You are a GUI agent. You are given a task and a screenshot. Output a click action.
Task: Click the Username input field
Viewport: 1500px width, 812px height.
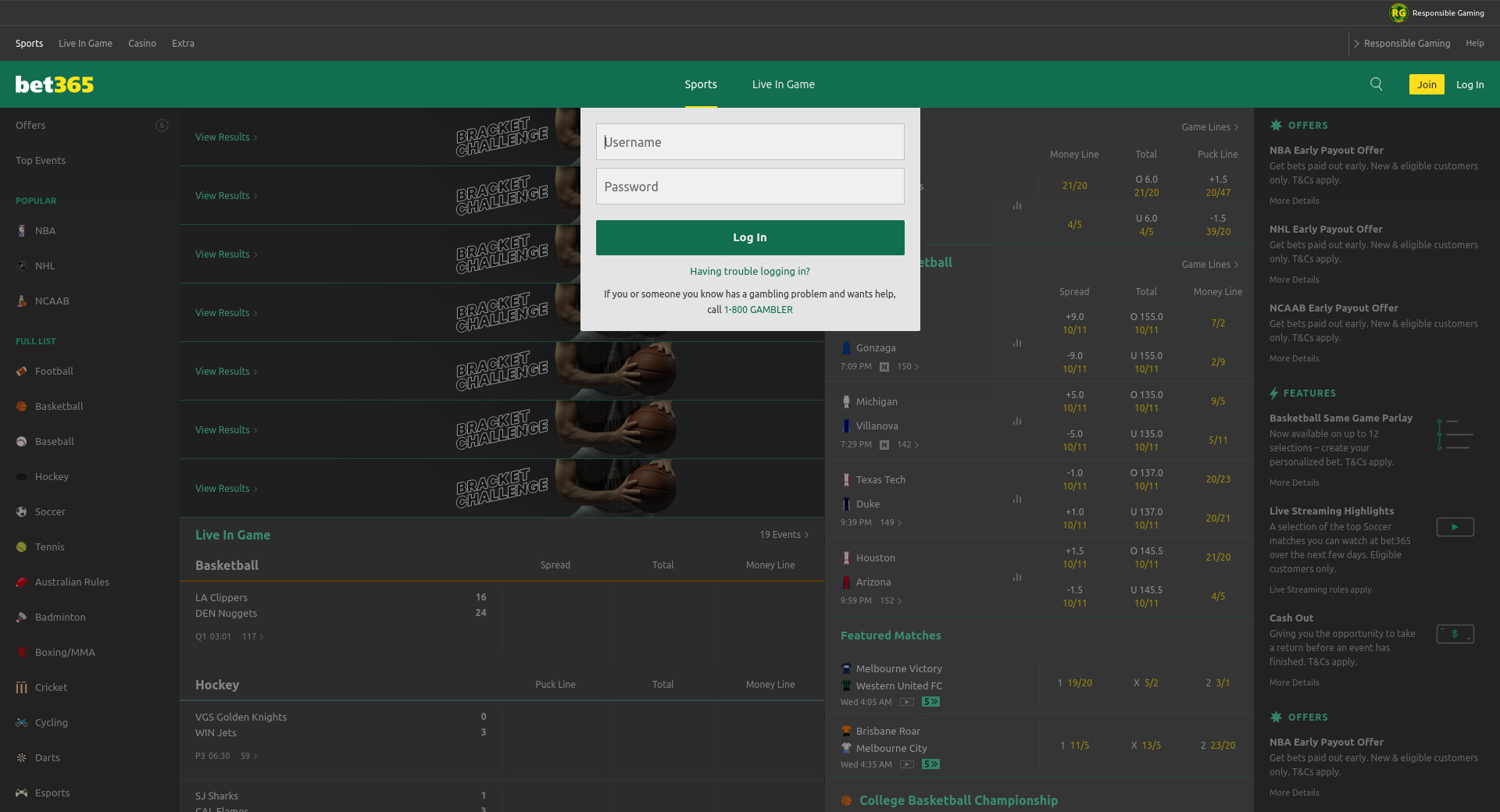749,142
